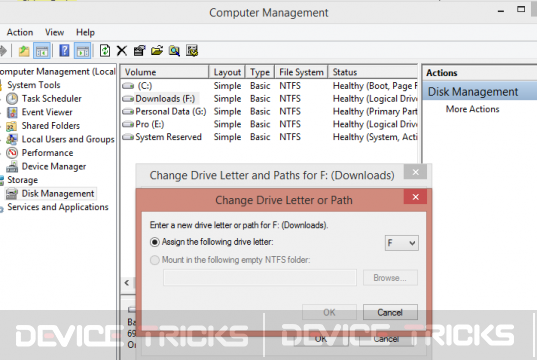Open the drive letter F dropdown

(401, 243)
